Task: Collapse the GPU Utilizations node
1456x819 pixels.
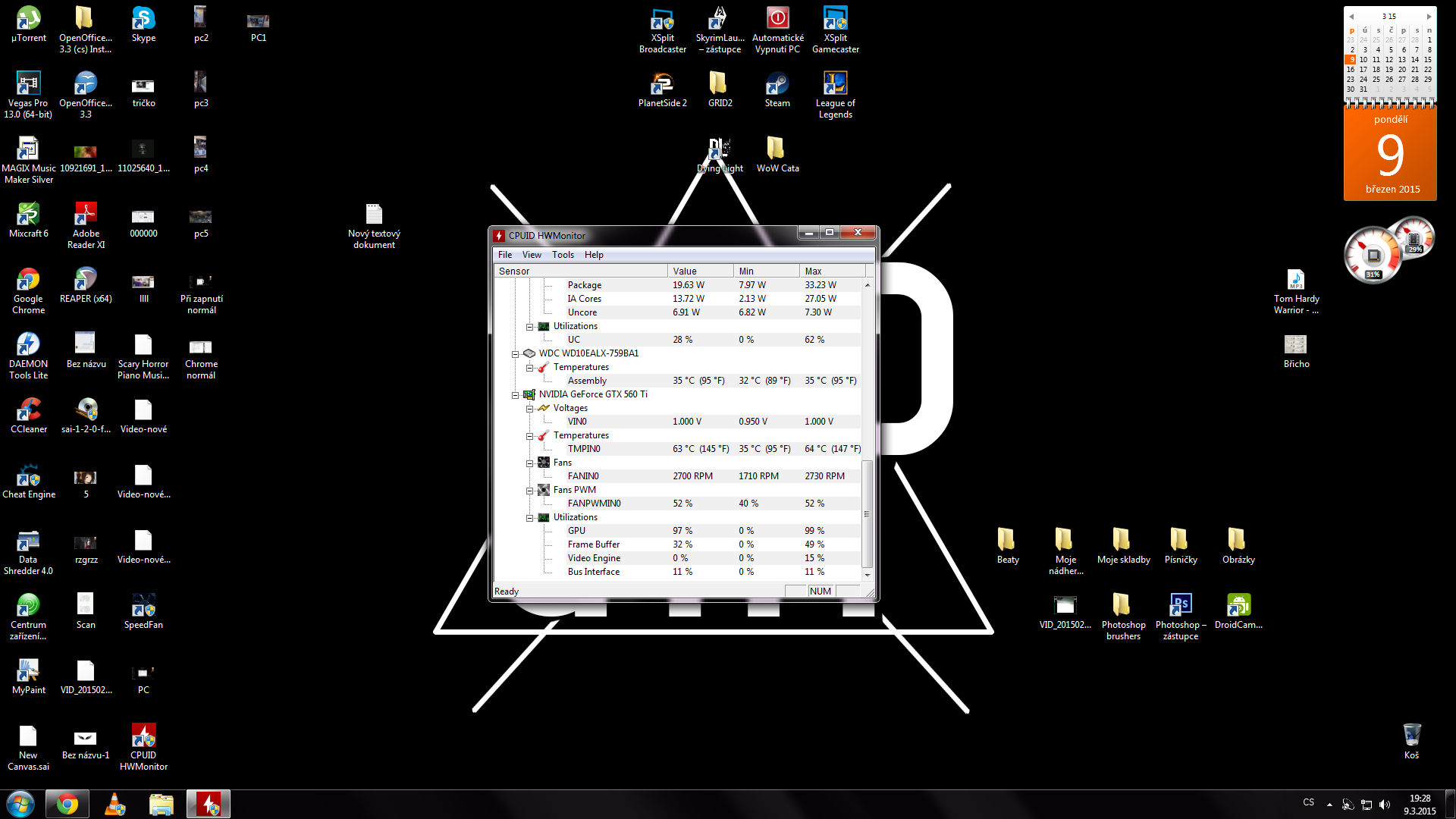Action: click(529, 518)
